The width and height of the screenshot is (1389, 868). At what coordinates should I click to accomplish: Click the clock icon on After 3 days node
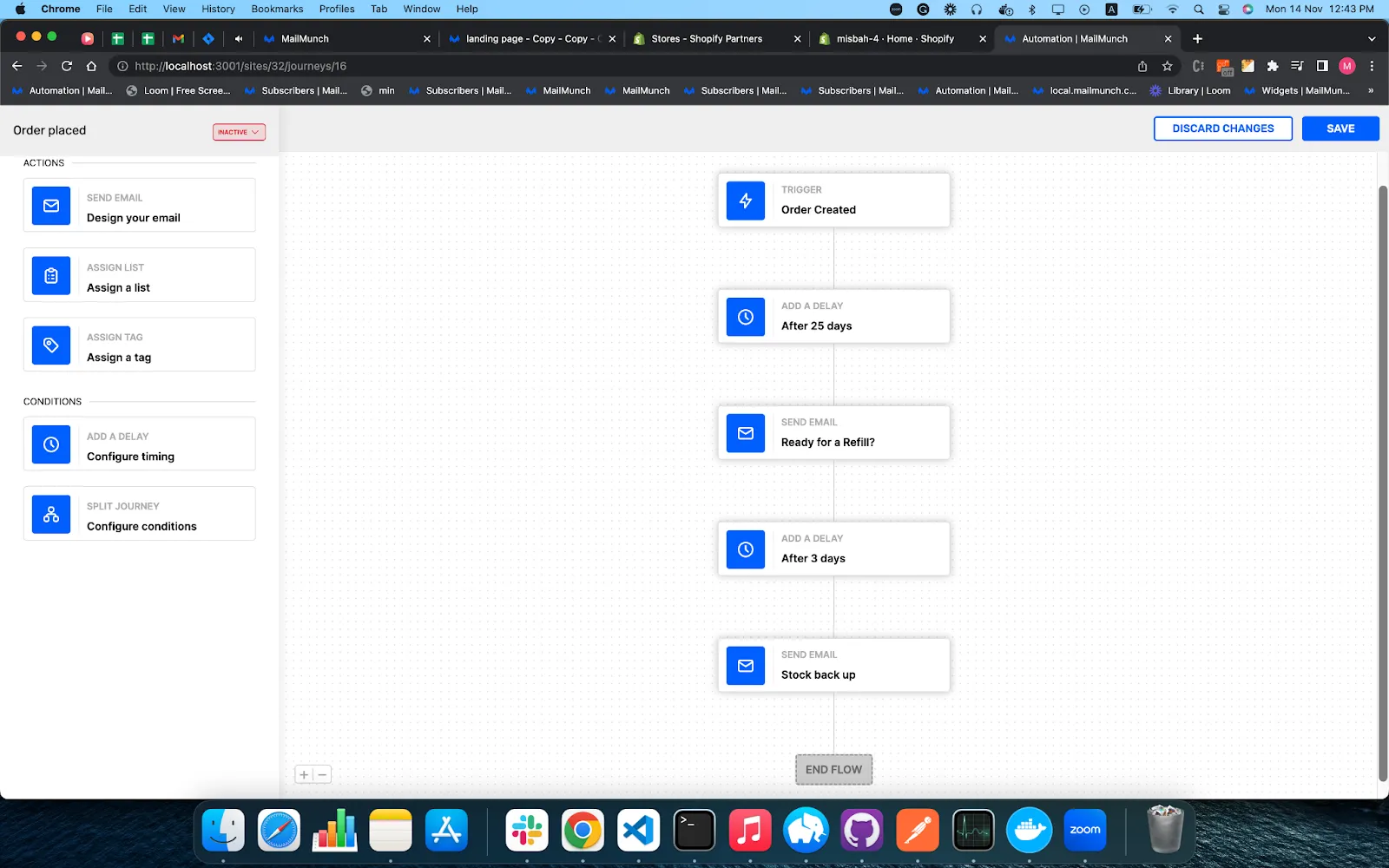746,549
